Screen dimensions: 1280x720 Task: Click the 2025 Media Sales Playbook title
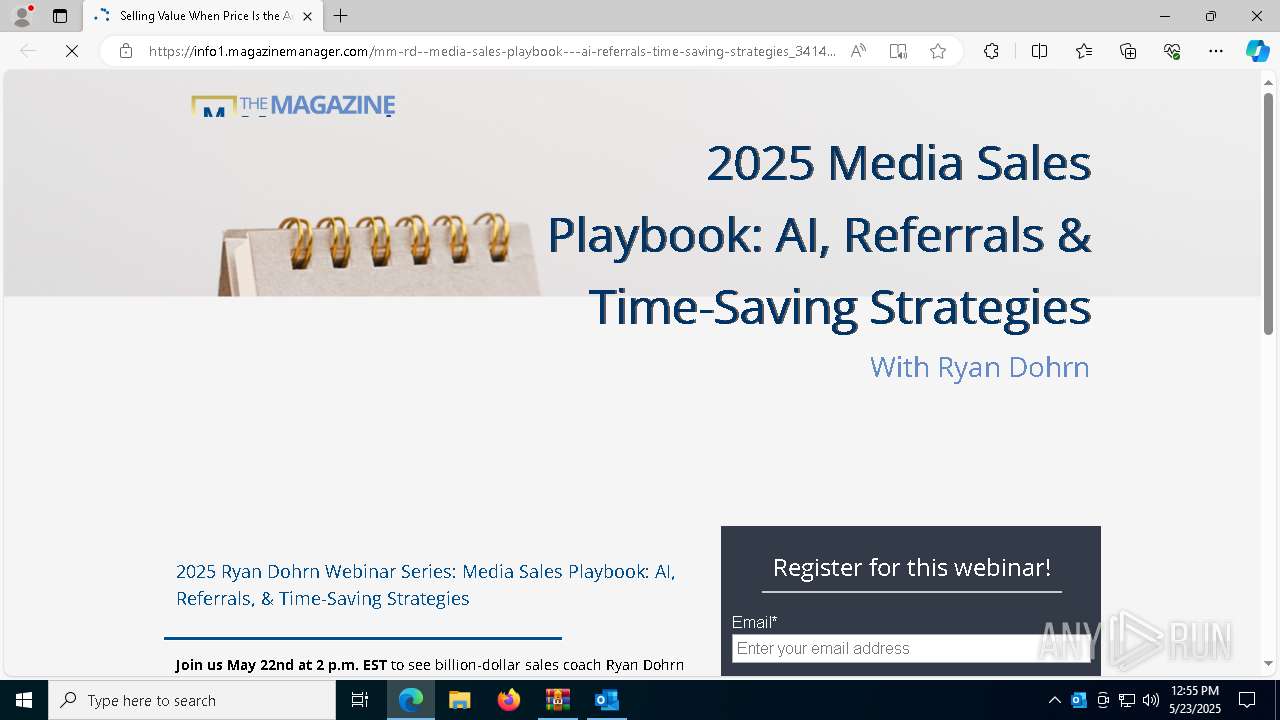pyautogui.click(x=819, y=235)
